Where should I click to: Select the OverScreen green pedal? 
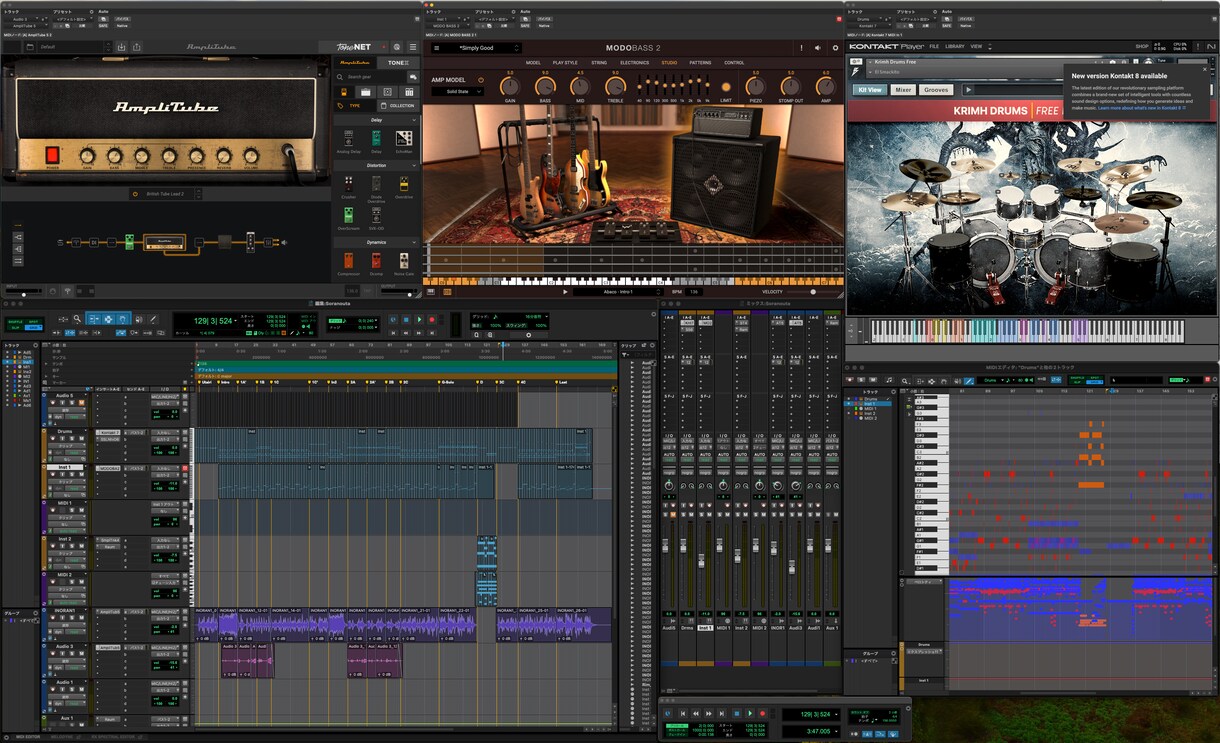pyautogui.click(x=348, y=215)
